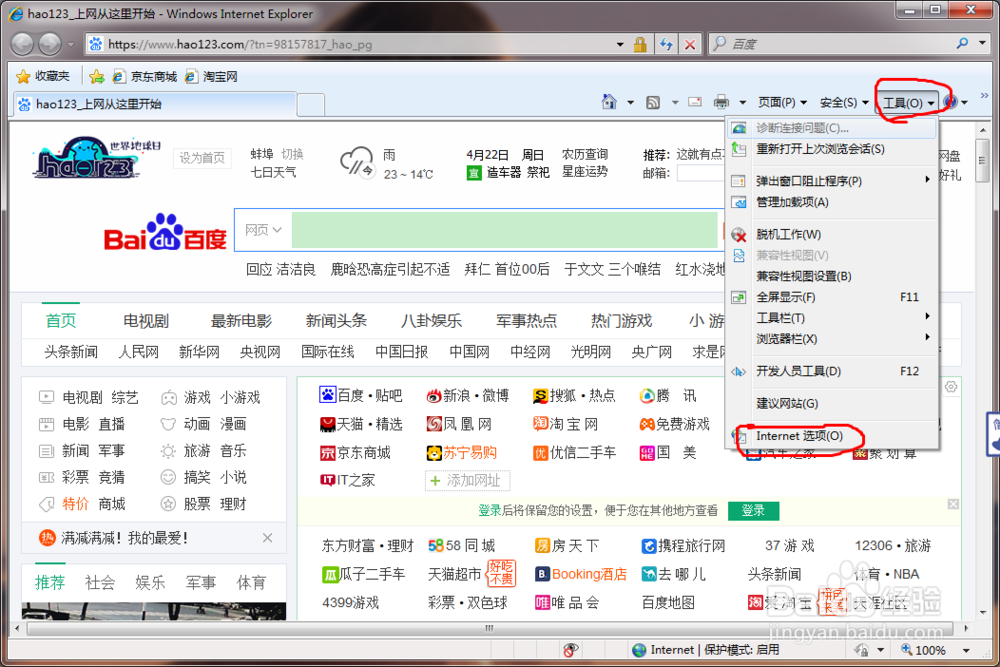Click the rainy weather cloud icon
Viewport: 1000px width, 667px height.
[357, 161]
